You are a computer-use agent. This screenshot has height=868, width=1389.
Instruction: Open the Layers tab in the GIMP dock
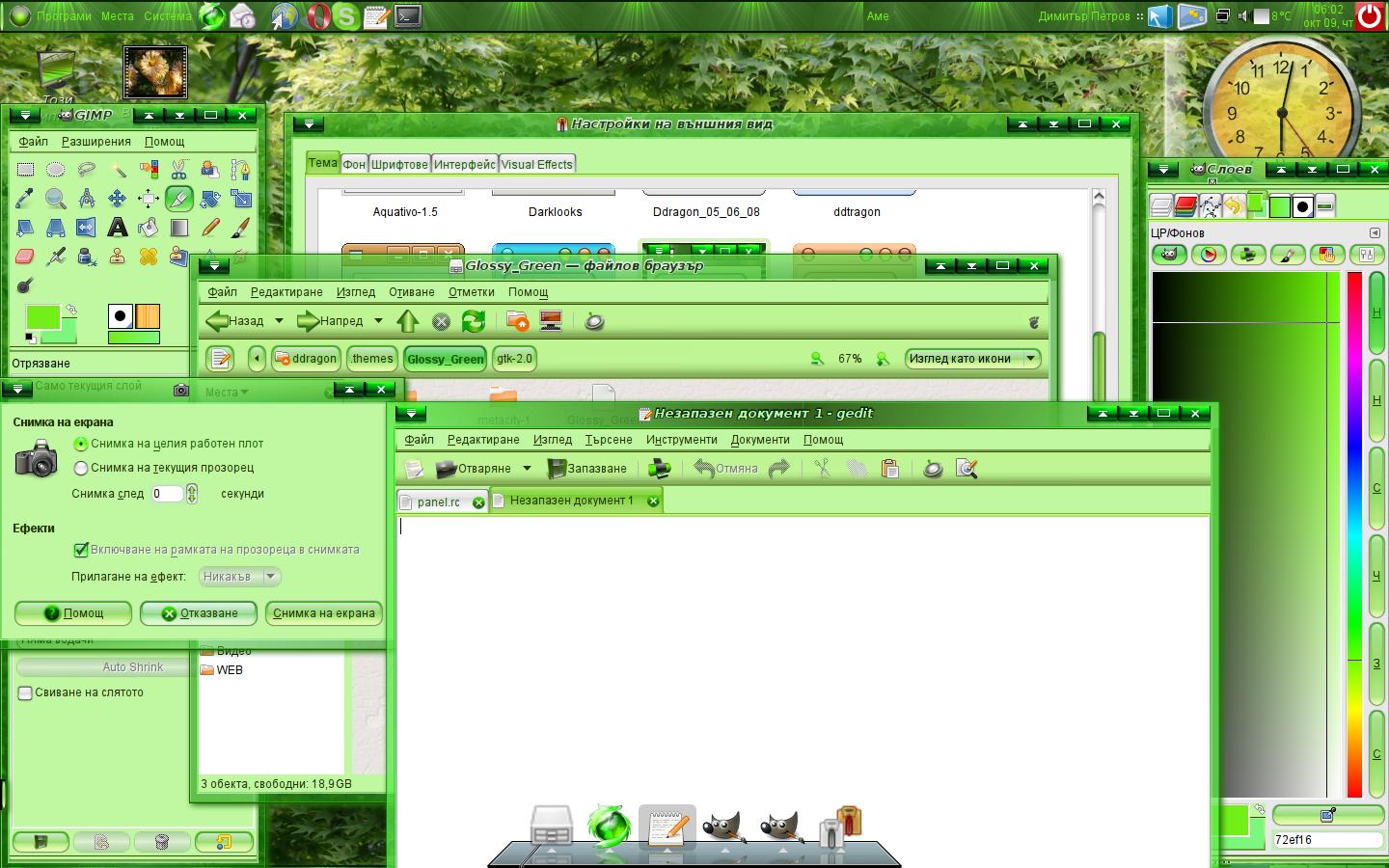[1161, 205]
